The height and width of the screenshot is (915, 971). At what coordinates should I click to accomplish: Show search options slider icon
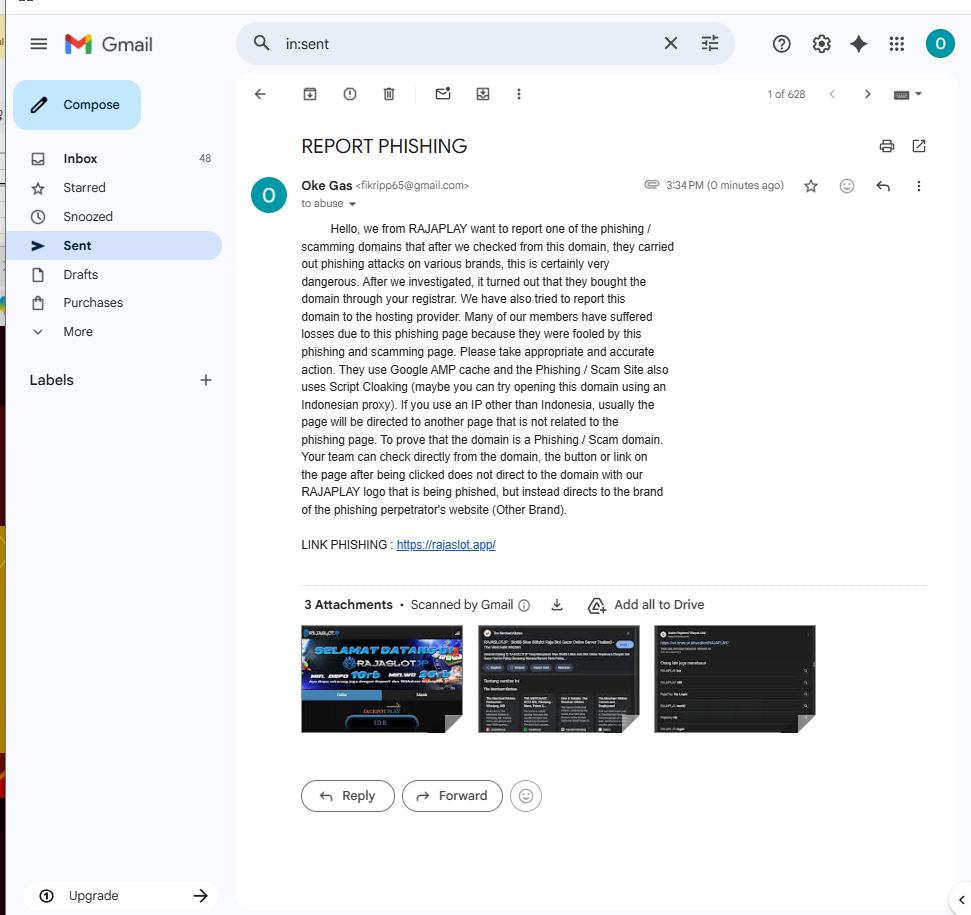pos(710,43)
